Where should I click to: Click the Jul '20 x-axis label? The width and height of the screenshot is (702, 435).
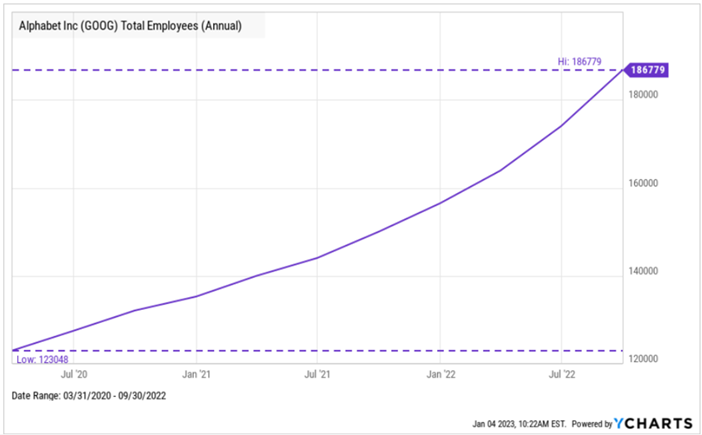click(74, 374)
